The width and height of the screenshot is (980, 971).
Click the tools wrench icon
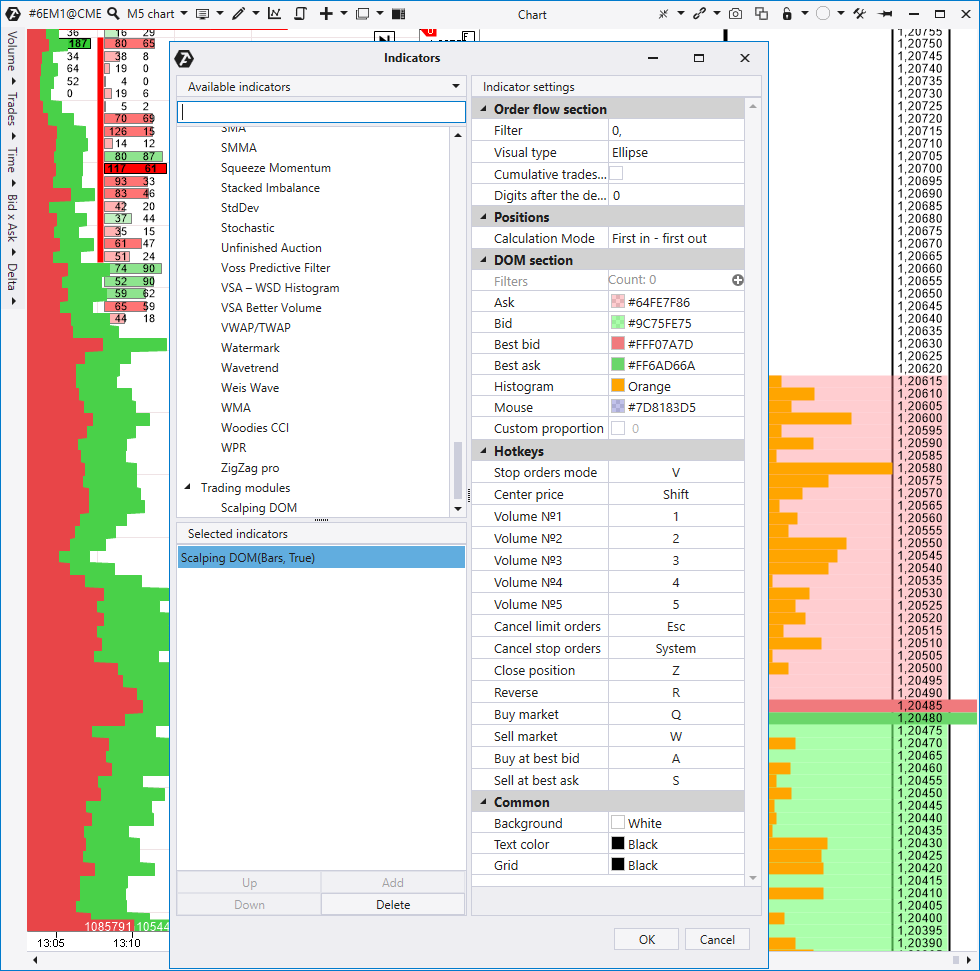coord(859,13)
